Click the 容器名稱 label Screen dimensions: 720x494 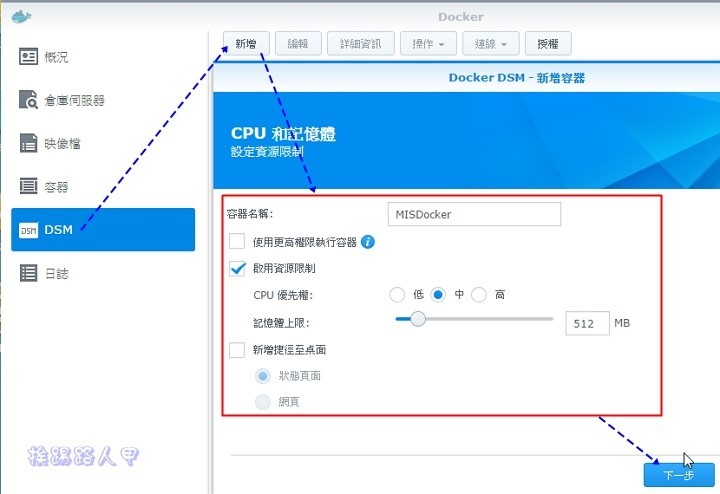click(x=250, y=214)
